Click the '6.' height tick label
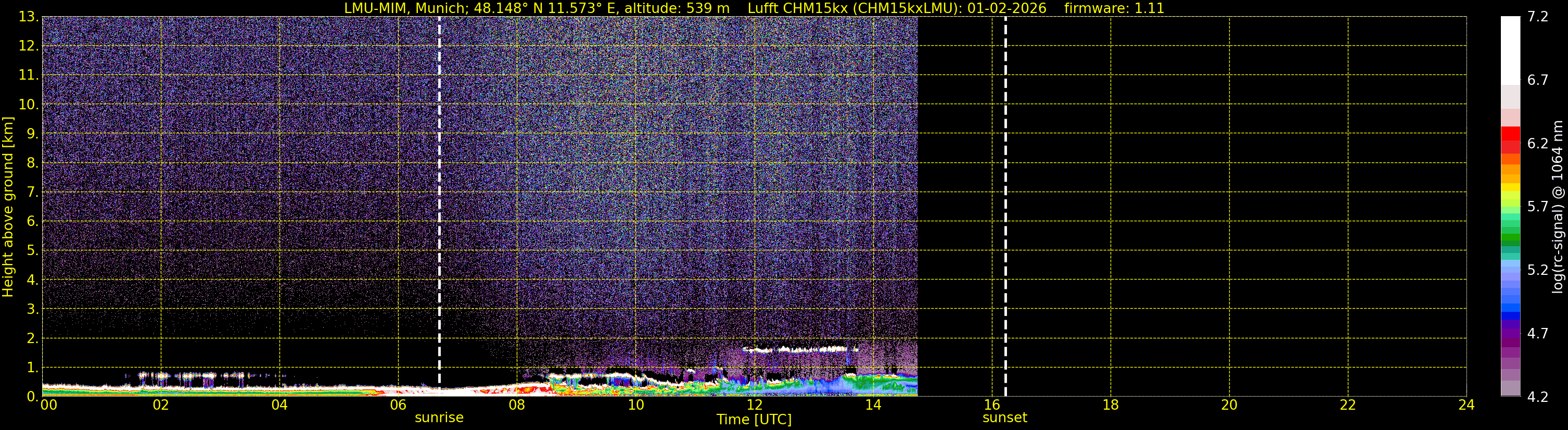The image size is (1568, 430). click(x=32, y=222)
